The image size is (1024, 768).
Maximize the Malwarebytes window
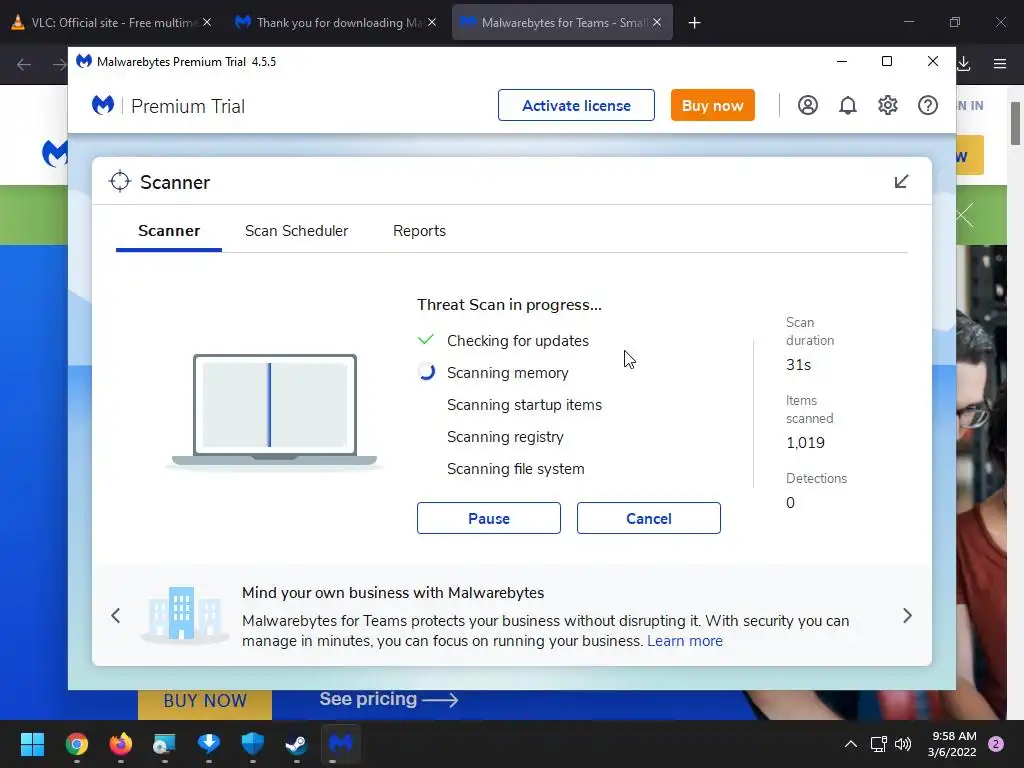(887, 61)
